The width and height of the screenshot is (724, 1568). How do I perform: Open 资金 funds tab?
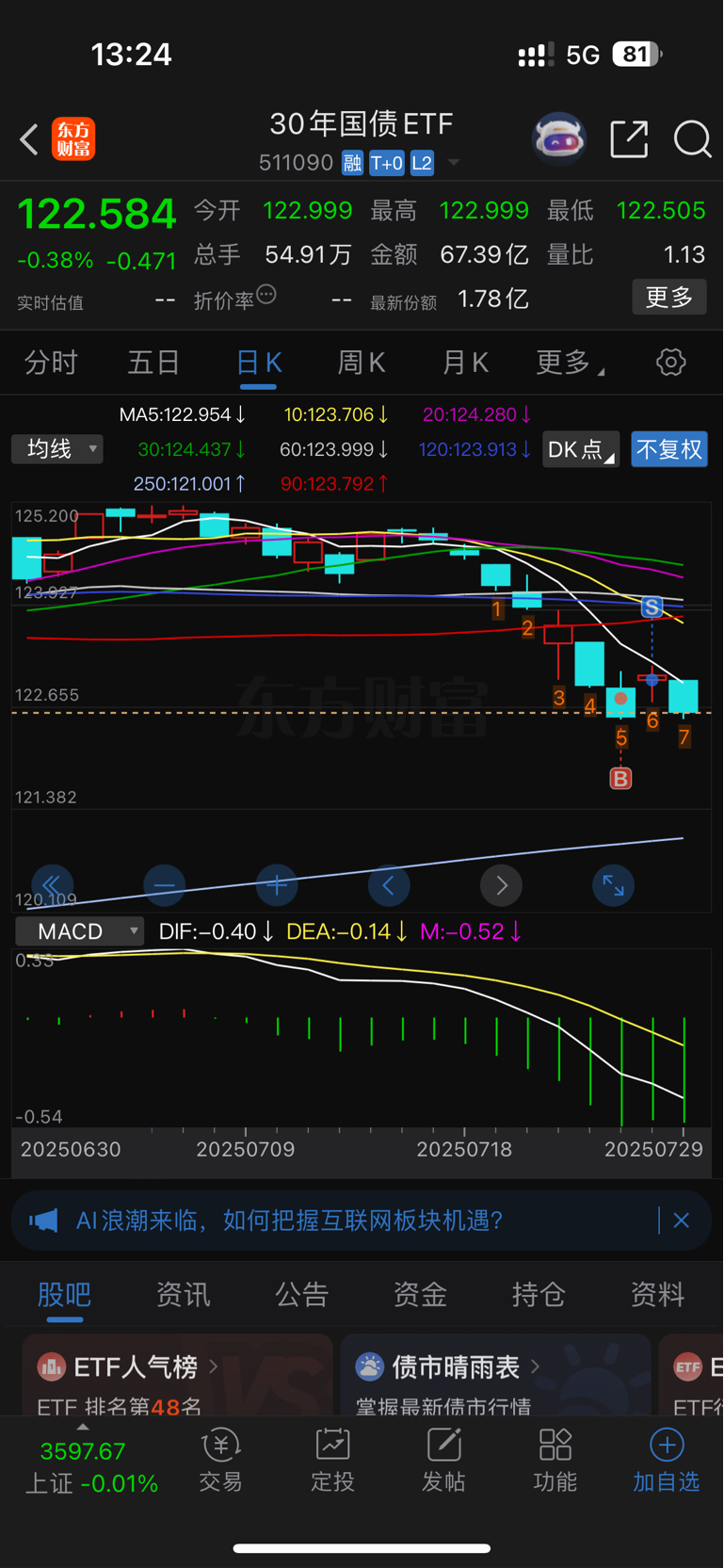point(420,1294)
